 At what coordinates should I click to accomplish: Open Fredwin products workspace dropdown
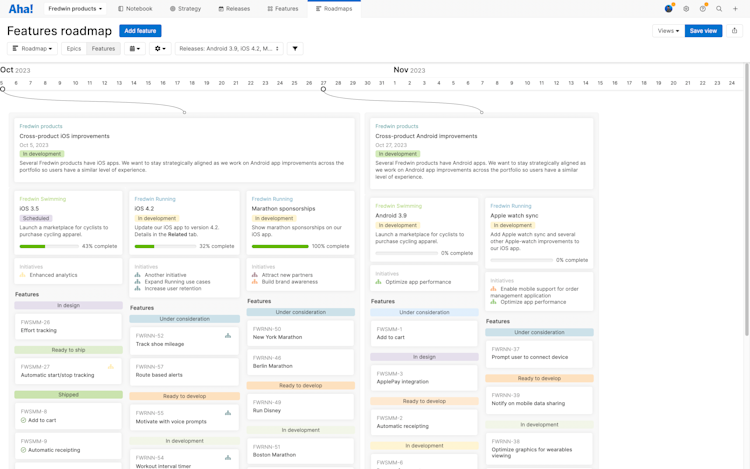[75, 9]
